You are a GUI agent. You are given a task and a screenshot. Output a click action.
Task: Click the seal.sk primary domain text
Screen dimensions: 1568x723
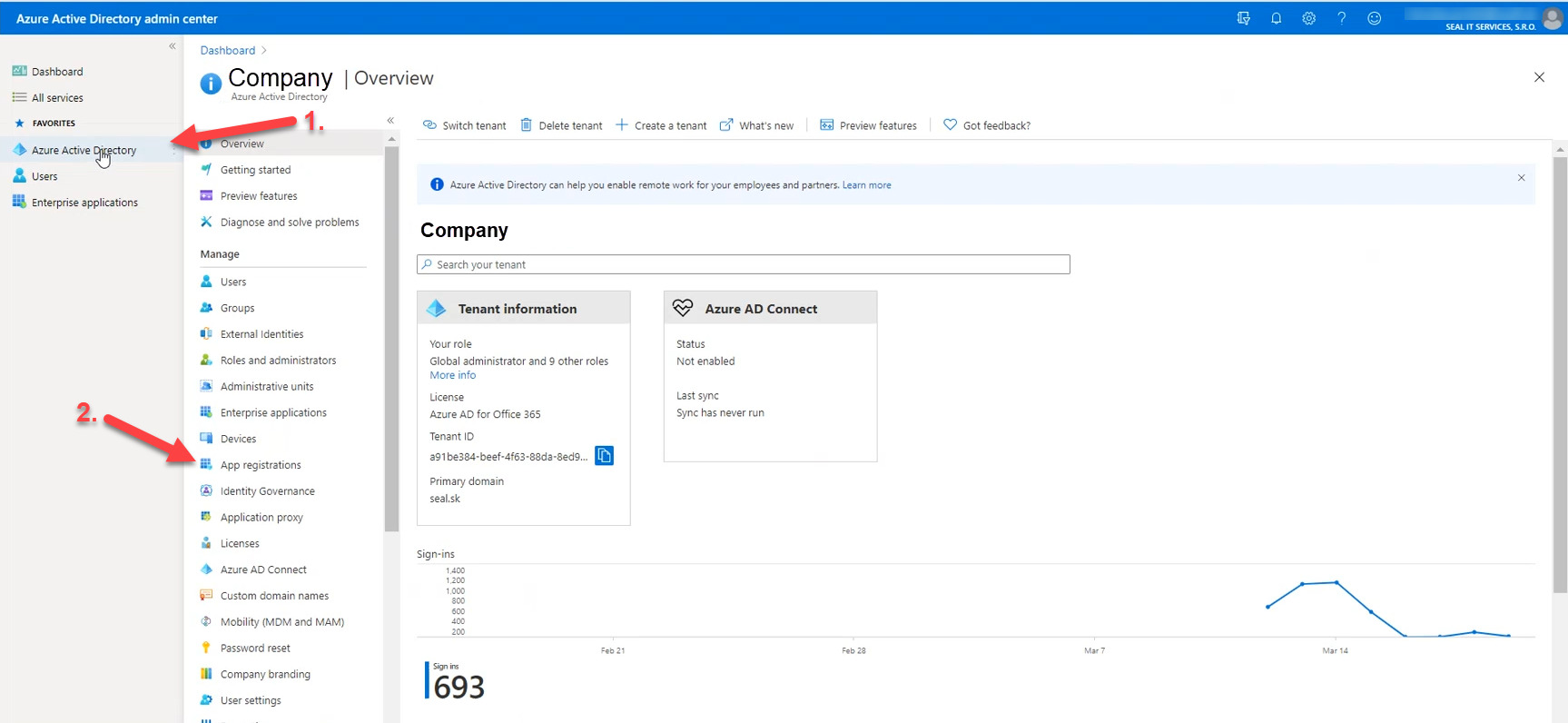click(445, 499)
